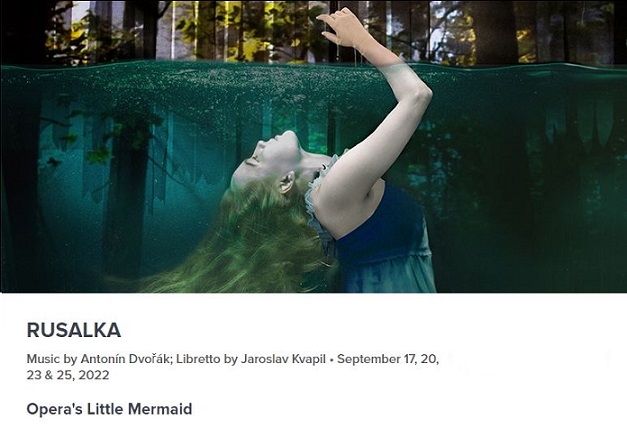Click the woman's raised hand in the image
The height and width of the screenshot is (446, 627).
342,28
